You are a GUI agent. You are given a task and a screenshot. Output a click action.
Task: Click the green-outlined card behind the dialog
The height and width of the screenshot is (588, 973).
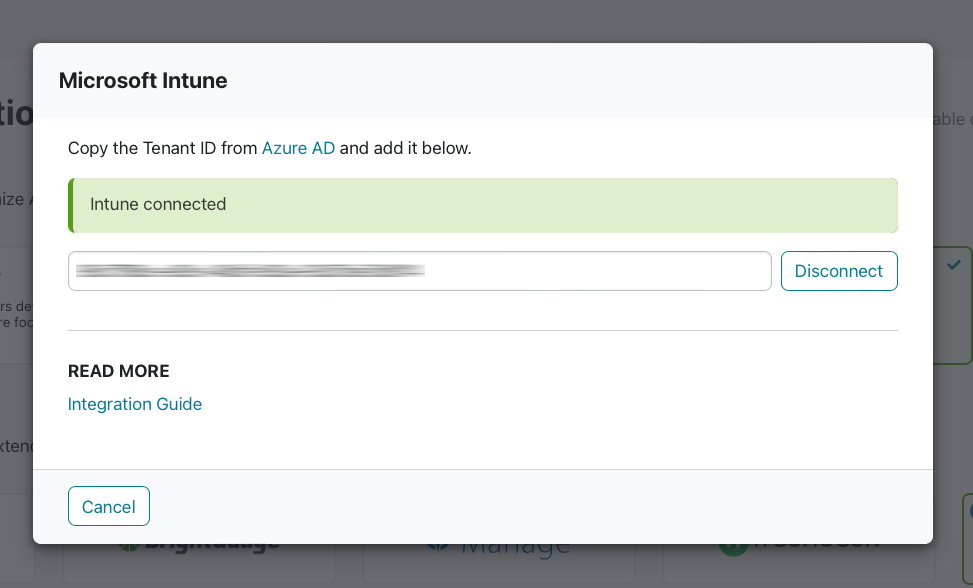click(x=953, y=305)
